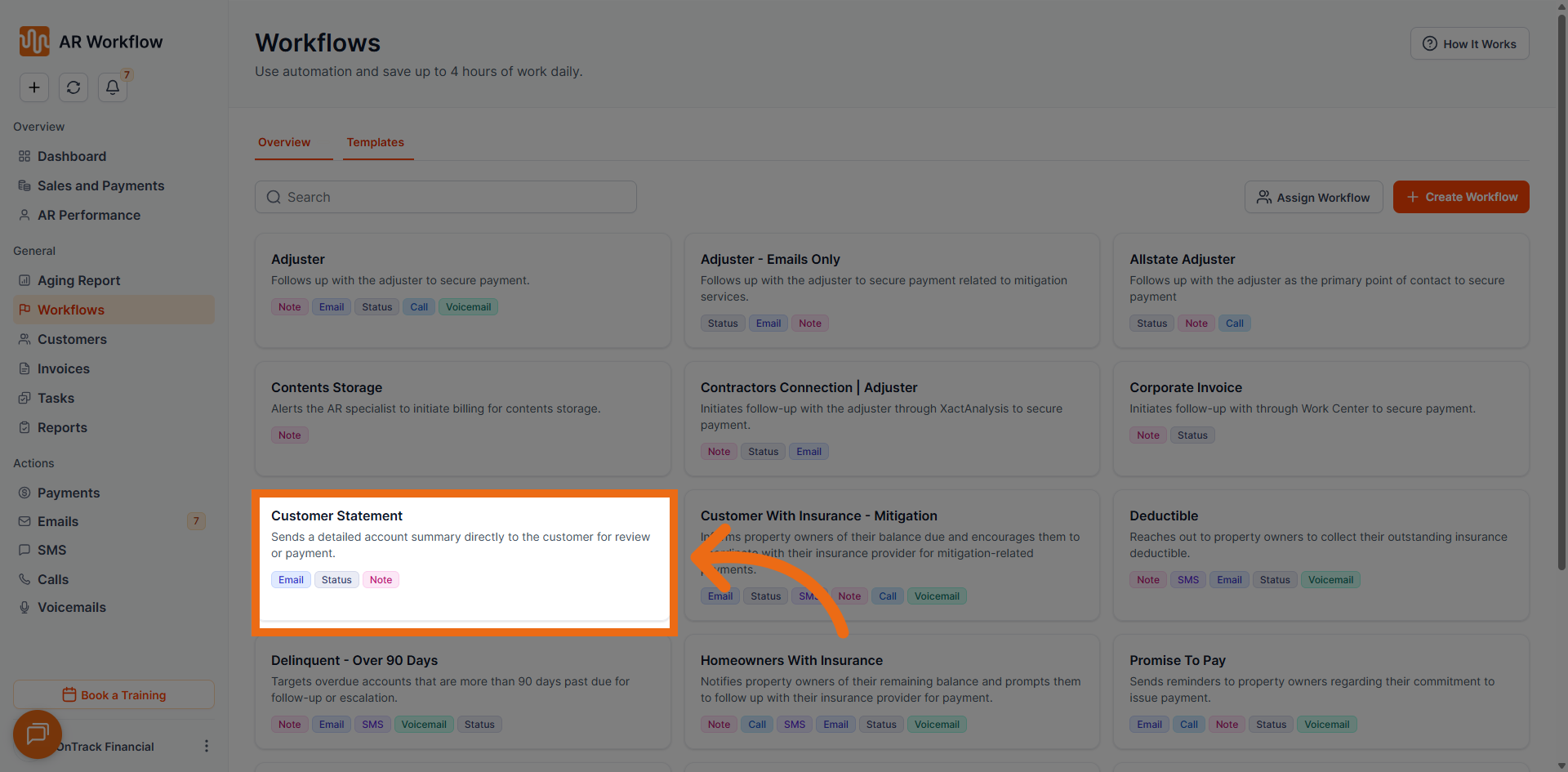
Task: Click the Create Workflow button
Action: tap(1461, 197)
